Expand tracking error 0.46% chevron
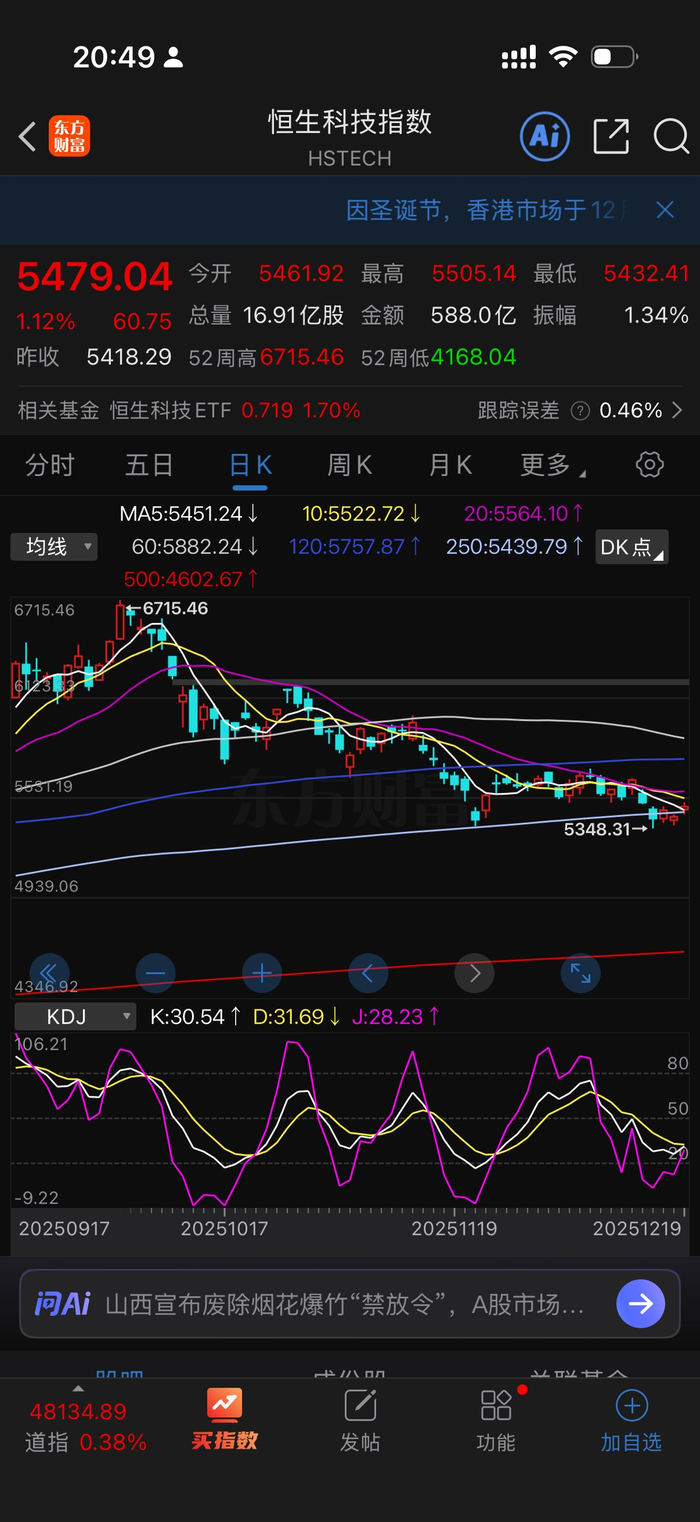Viewport: 700px width, 1522px height. 677,410
